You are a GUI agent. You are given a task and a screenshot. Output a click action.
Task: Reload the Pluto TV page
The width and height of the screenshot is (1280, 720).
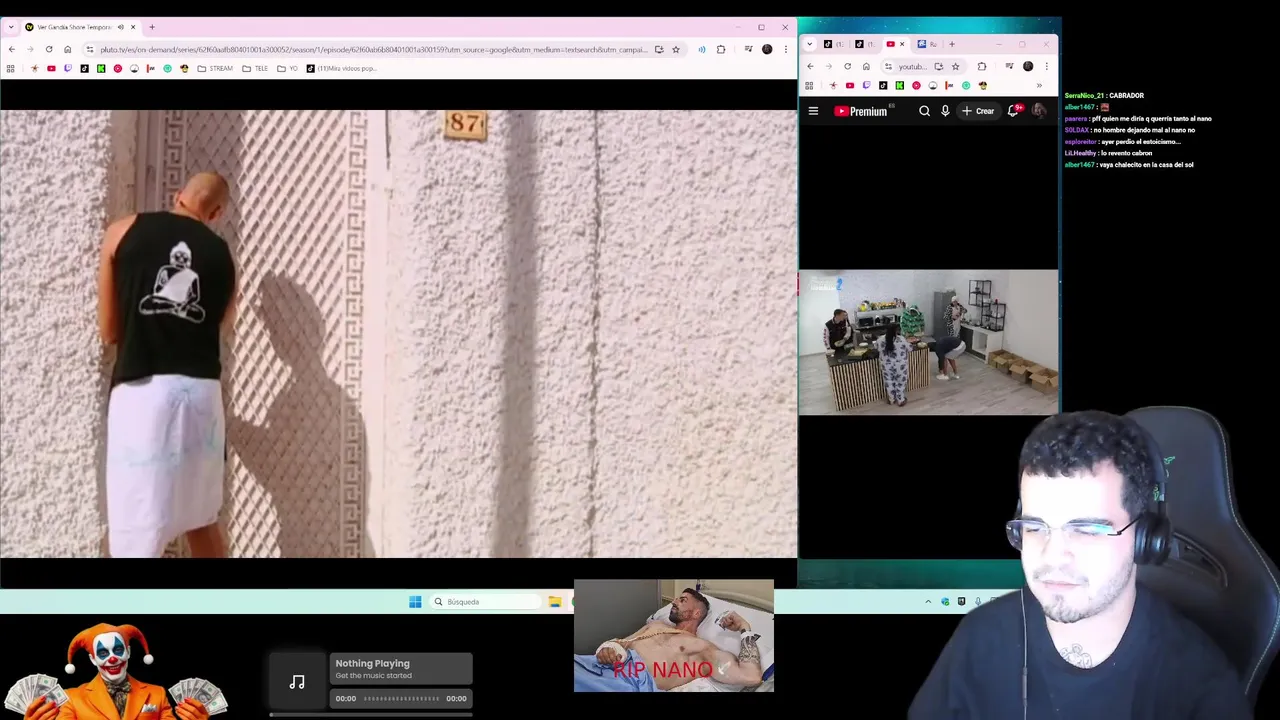click(x=49, y=49)
